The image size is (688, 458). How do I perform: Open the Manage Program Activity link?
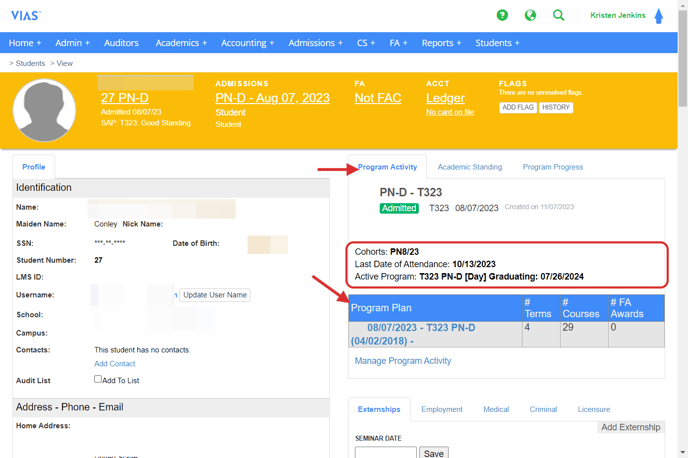point(403,361)
